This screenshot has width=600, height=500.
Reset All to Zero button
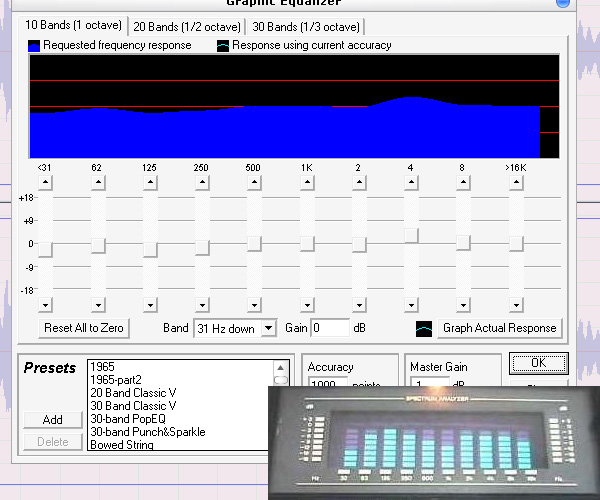(x=84, y=328)
